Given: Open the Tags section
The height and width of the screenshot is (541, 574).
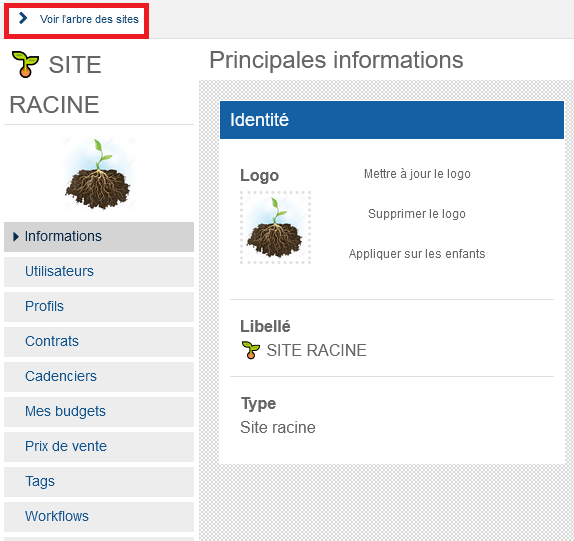Looking at the screenshot, I should 99,482.
